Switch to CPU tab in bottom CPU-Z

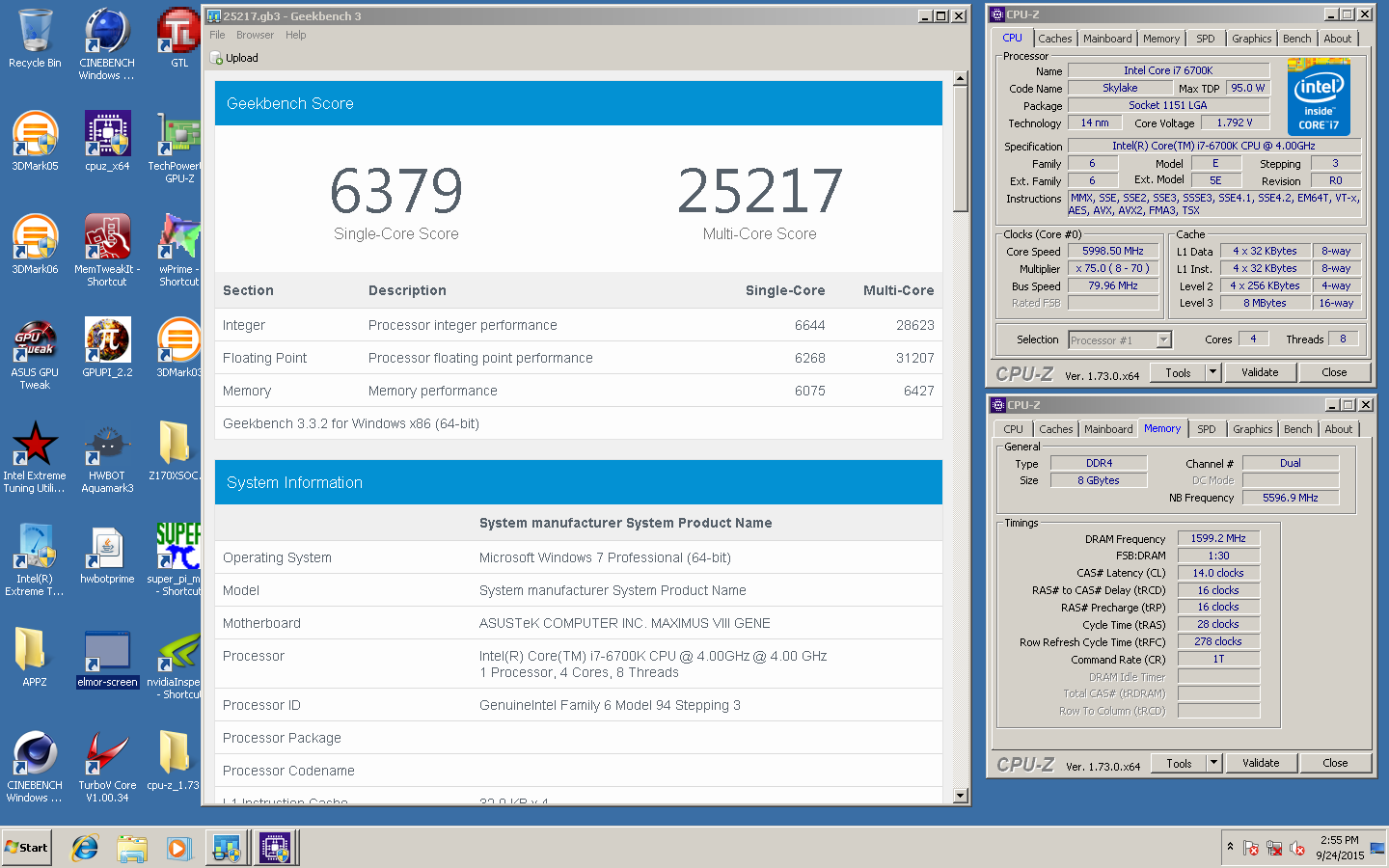click(x=1013, y=429)
